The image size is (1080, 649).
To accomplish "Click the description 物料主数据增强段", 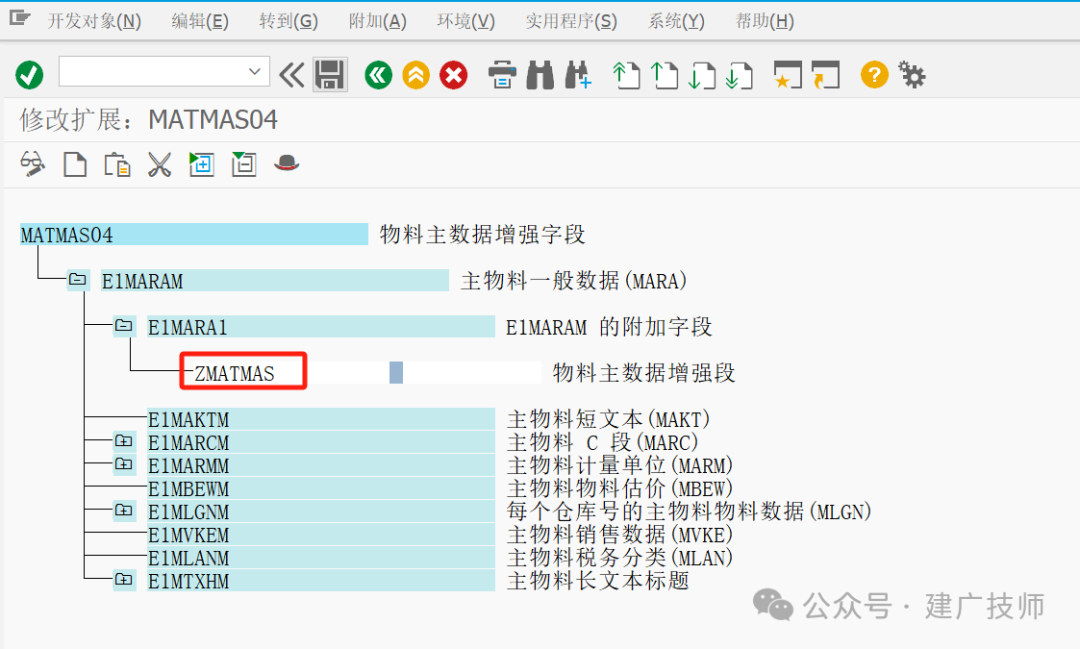I will [x=644, y=373].
